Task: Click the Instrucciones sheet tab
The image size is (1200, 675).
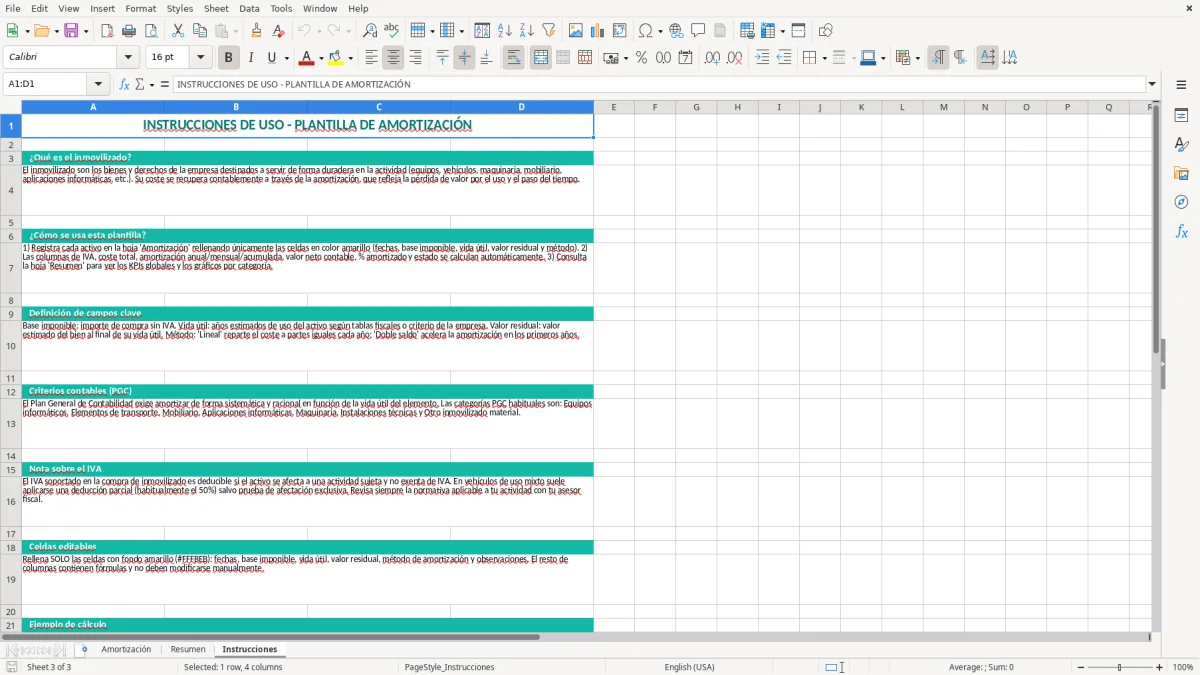Action: click(250, 649)
